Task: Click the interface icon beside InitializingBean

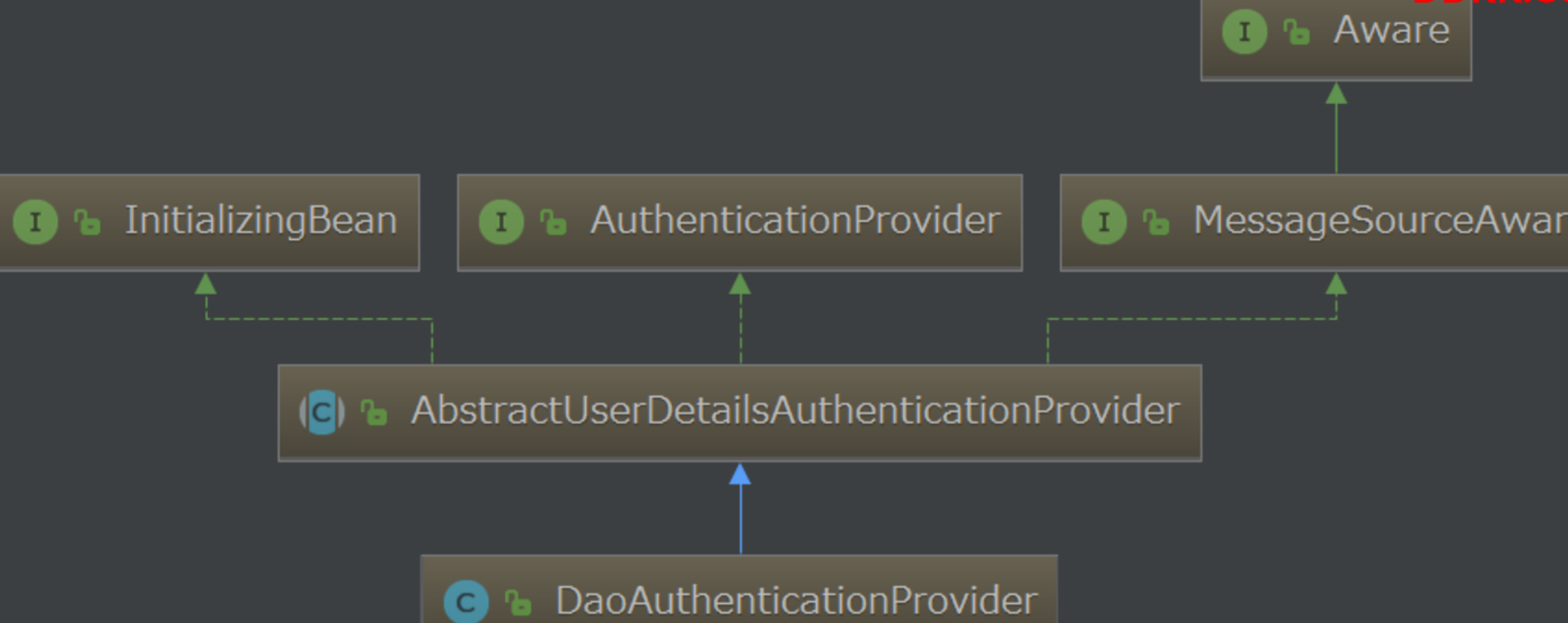Action: click(x=35, y=222)
